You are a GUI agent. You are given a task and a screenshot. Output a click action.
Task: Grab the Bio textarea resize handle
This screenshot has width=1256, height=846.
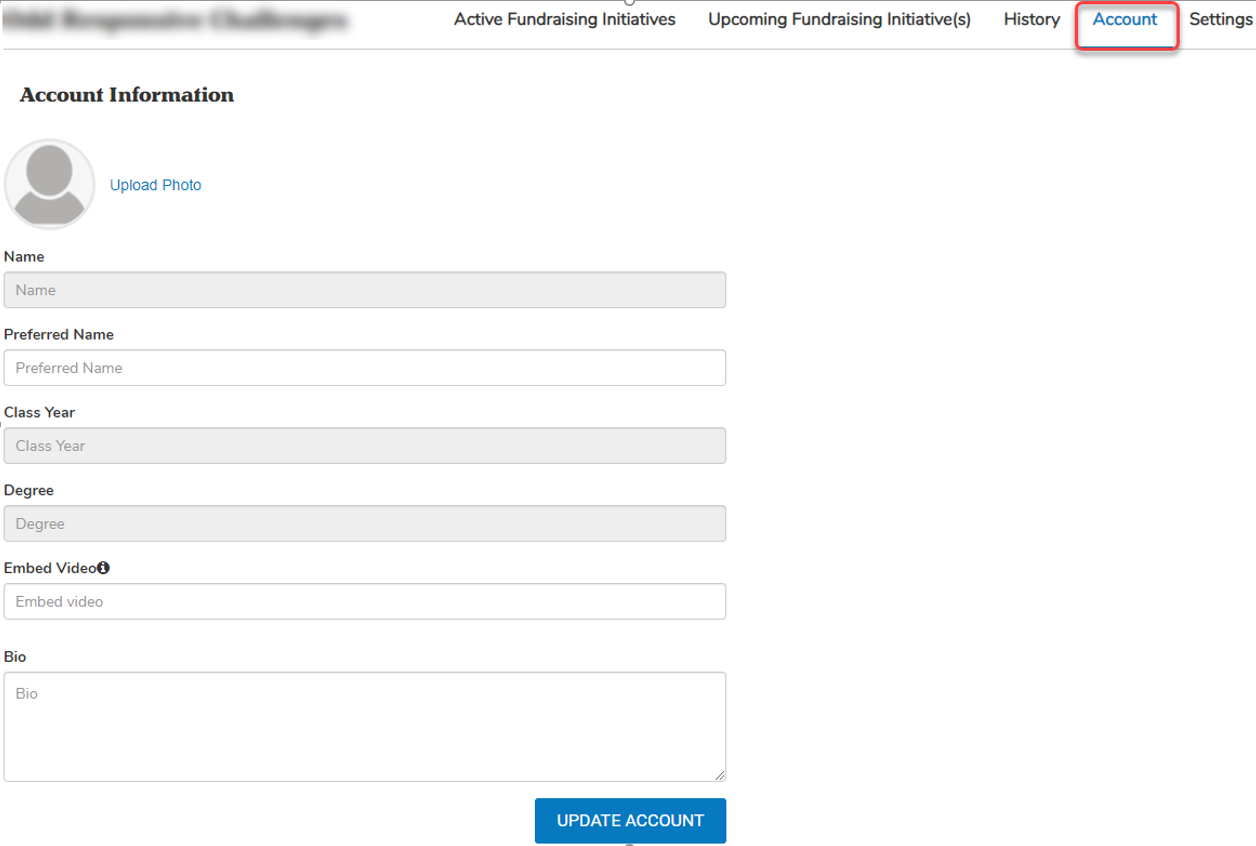(x=719, y=774)
